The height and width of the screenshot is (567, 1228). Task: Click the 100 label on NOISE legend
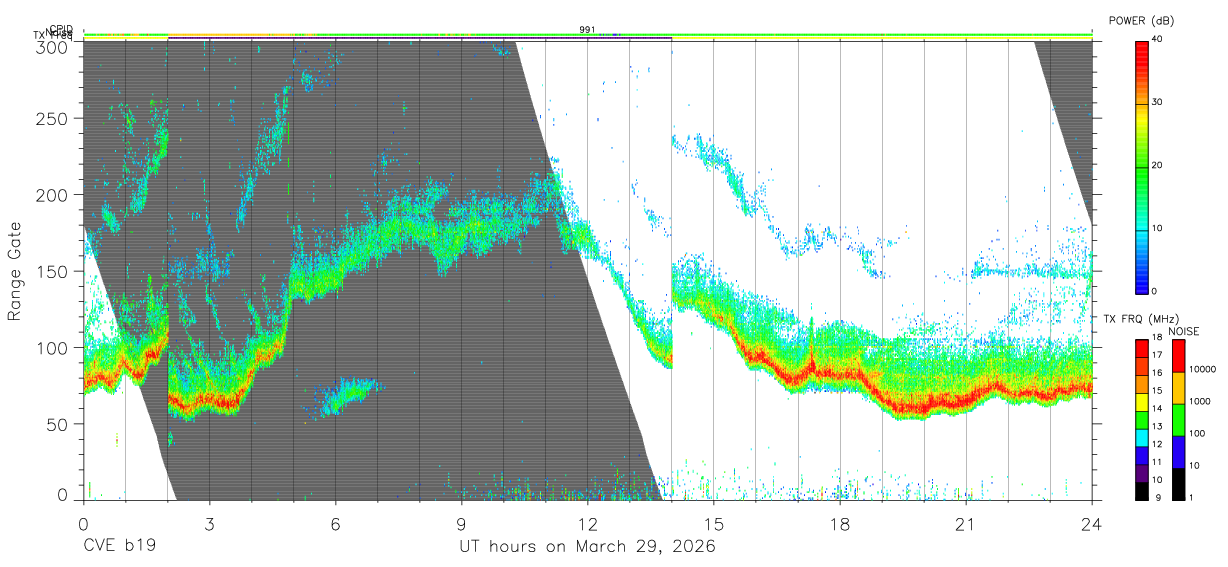[x=1197, y=433]
